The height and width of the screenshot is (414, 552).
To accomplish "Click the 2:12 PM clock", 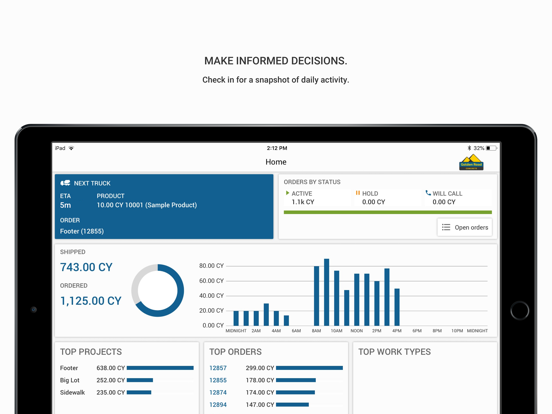I will (x=277, y=148).
